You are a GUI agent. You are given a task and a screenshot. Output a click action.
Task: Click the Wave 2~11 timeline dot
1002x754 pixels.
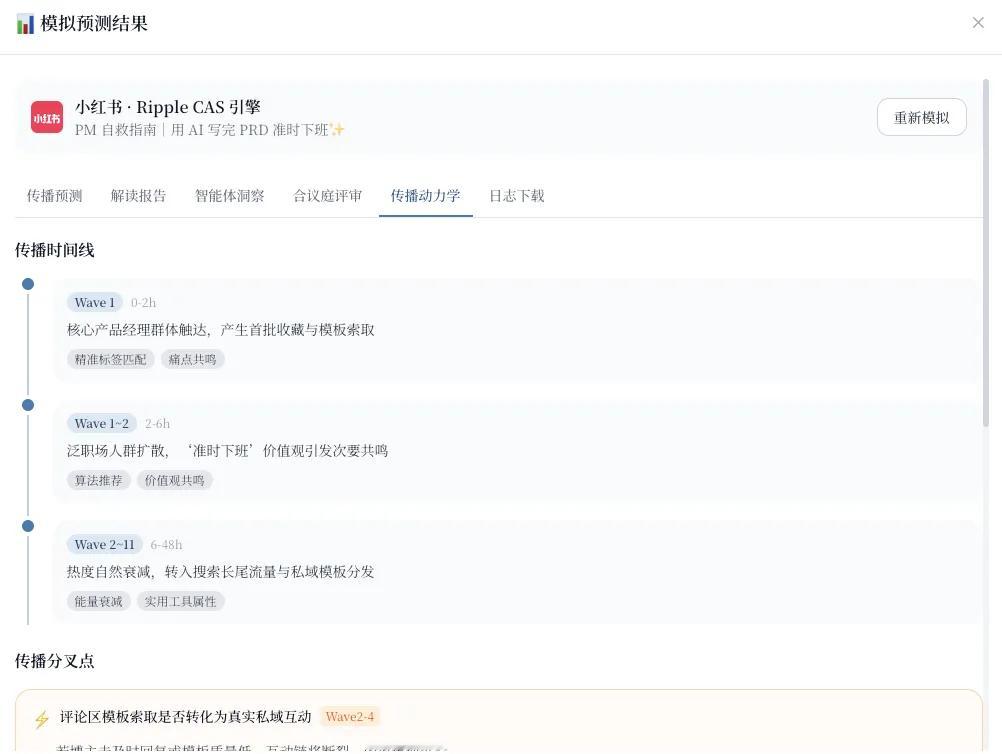pyautogui.click(x=28, y=526)
